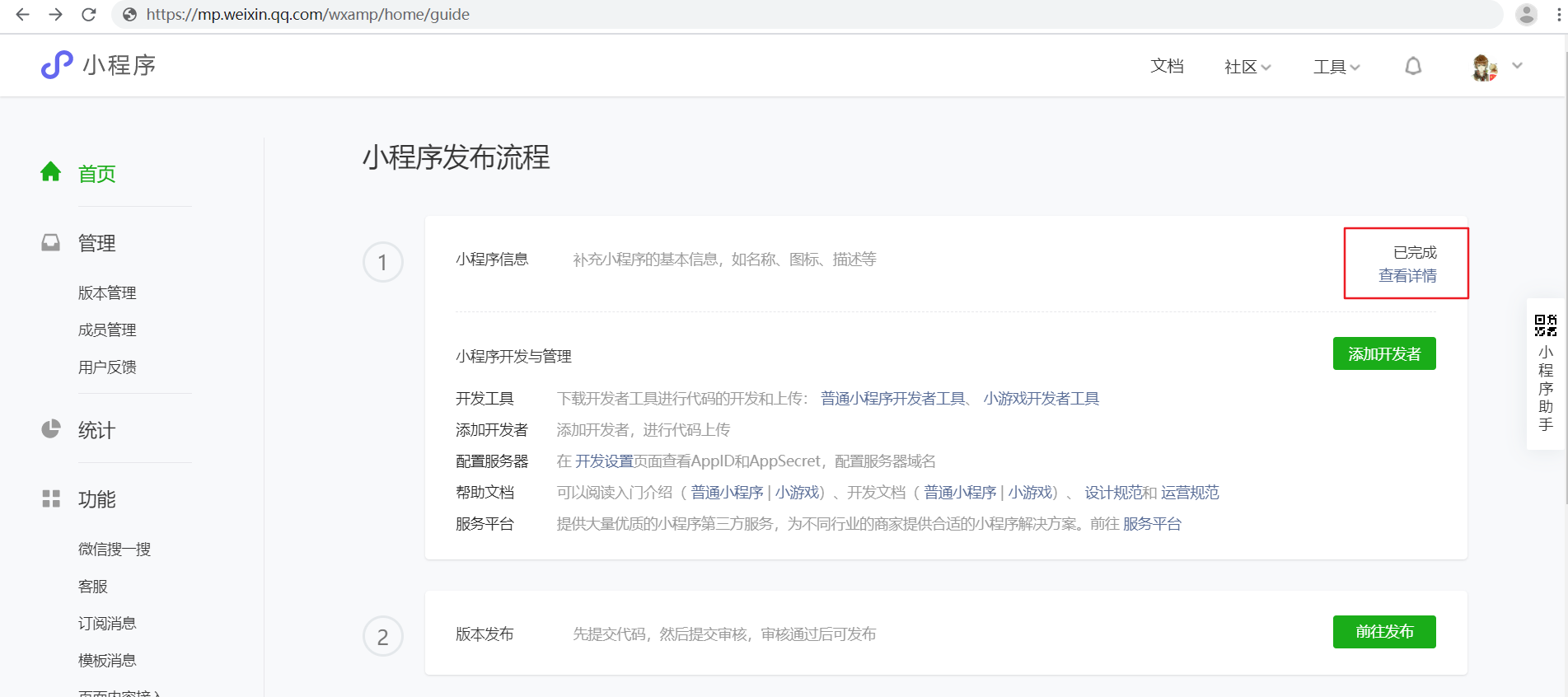1568x697 pixels.
Task: Click the browser forward arrow
Action: click(x=55, y=14)
